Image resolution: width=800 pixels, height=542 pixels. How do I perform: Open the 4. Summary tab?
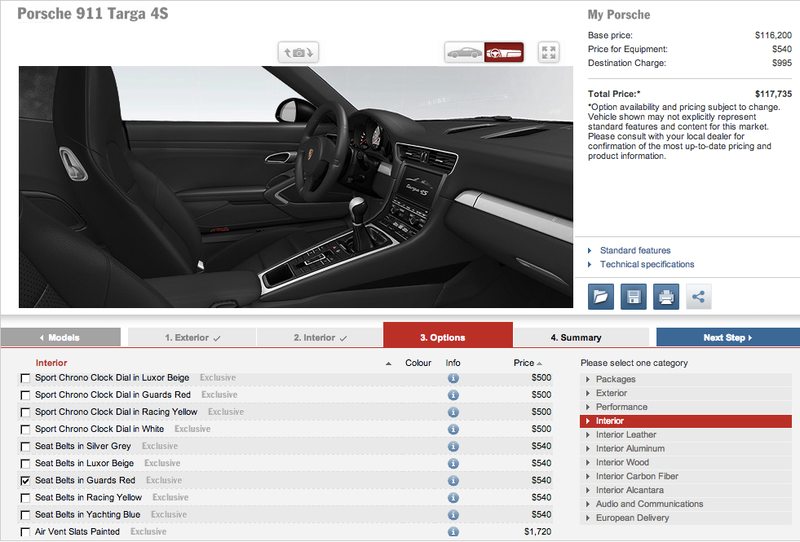tap(581, 337)
